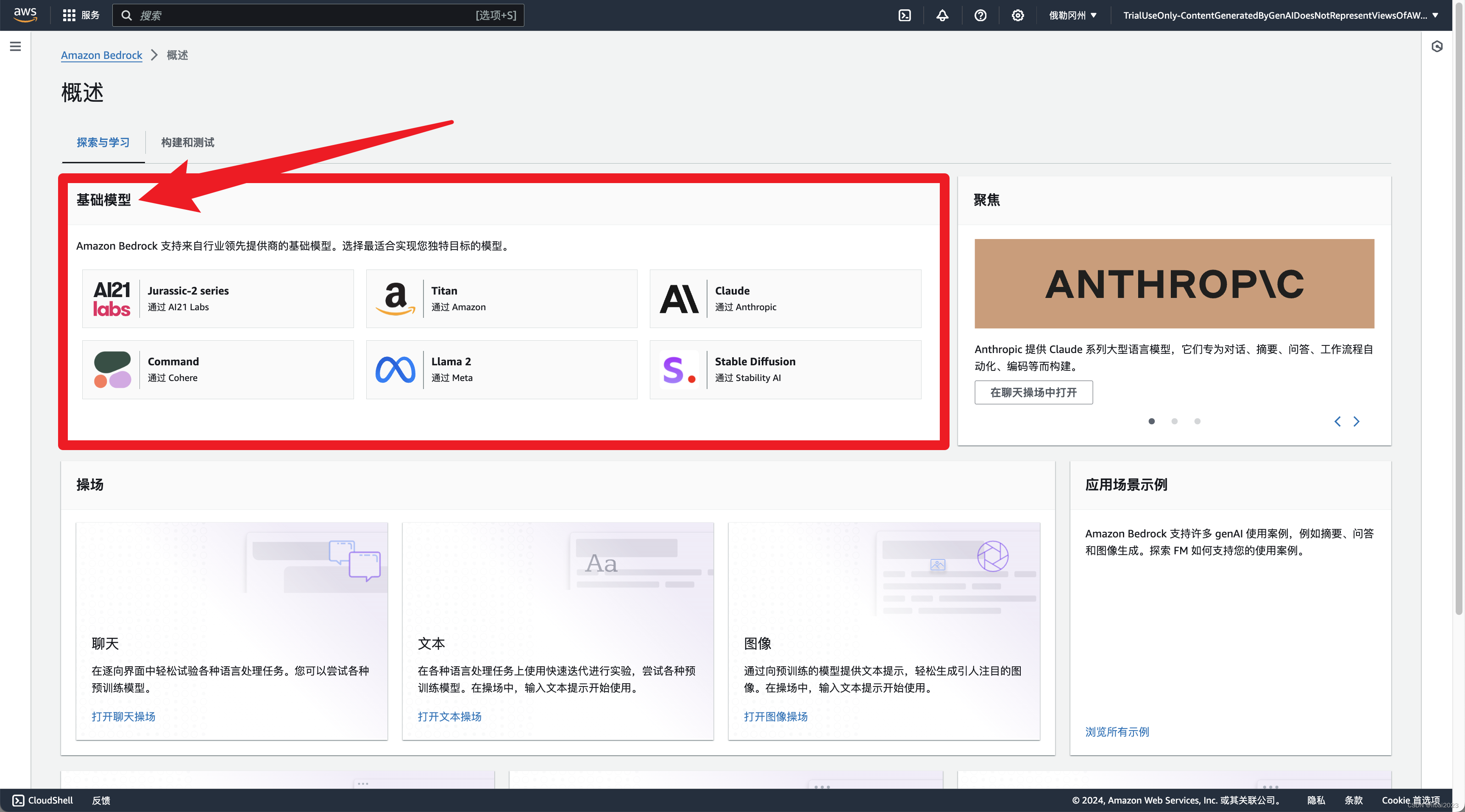Open Cookie 首选项 in footer
Viewport: 1465px width, 812px height.
tap(1411, 800)
